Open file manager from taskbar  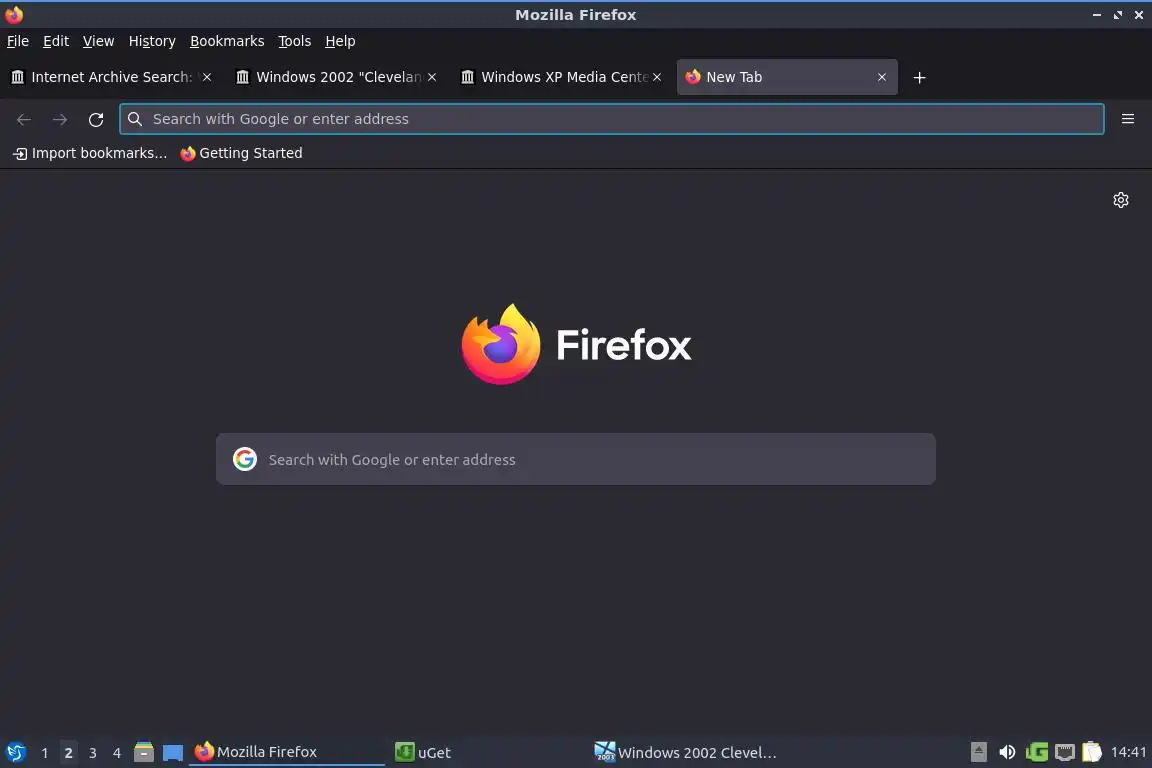pos(144,752)
